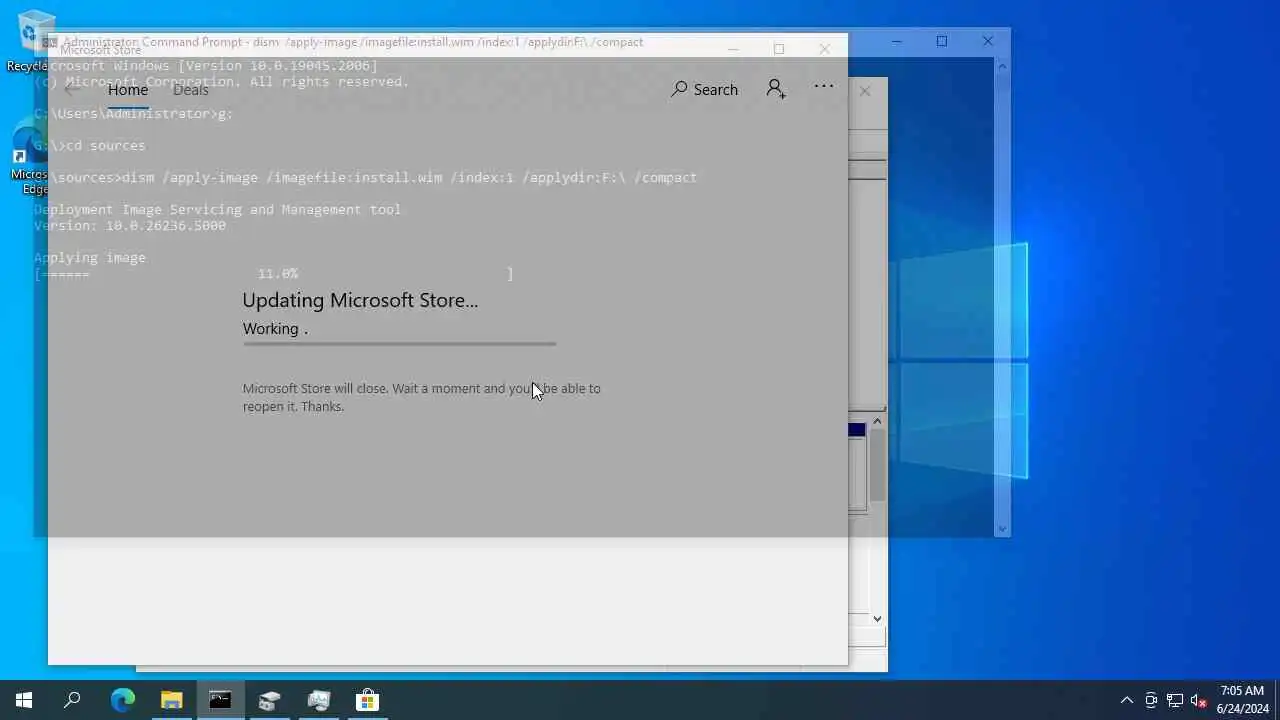Click the Command Prompt title bar icon
Image resolution: width=1280 pixels, height=720 pixels.
point(50,42)
